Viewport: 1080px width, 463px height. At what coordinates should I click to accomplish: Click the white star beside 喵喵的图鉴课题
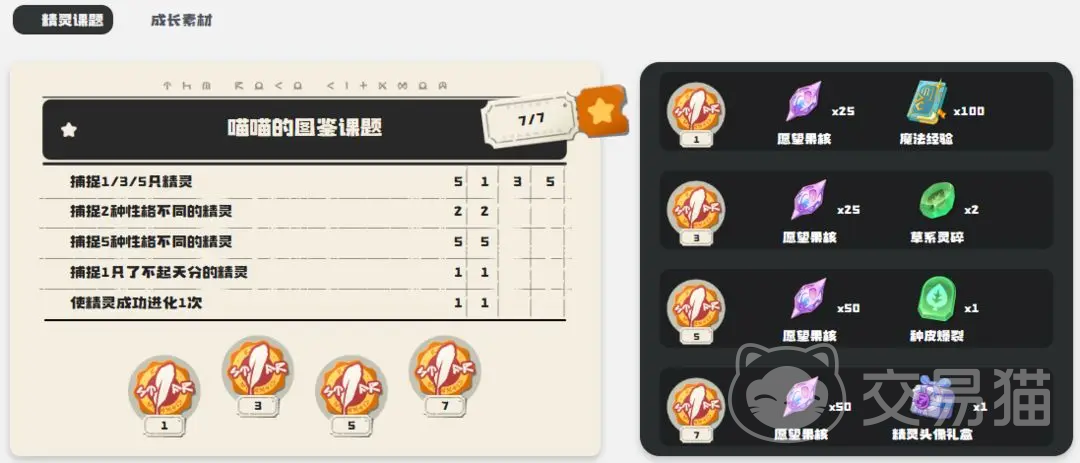coord(69,130)
